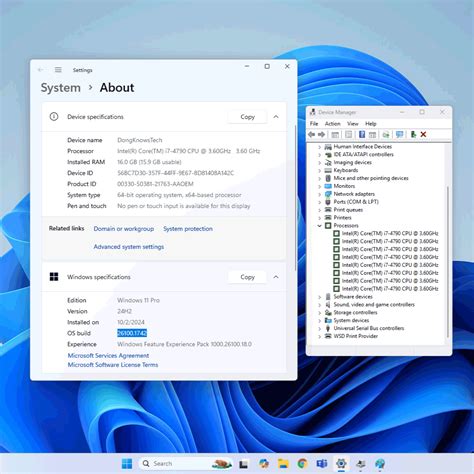Collapse the Windows specifications section

276,277
